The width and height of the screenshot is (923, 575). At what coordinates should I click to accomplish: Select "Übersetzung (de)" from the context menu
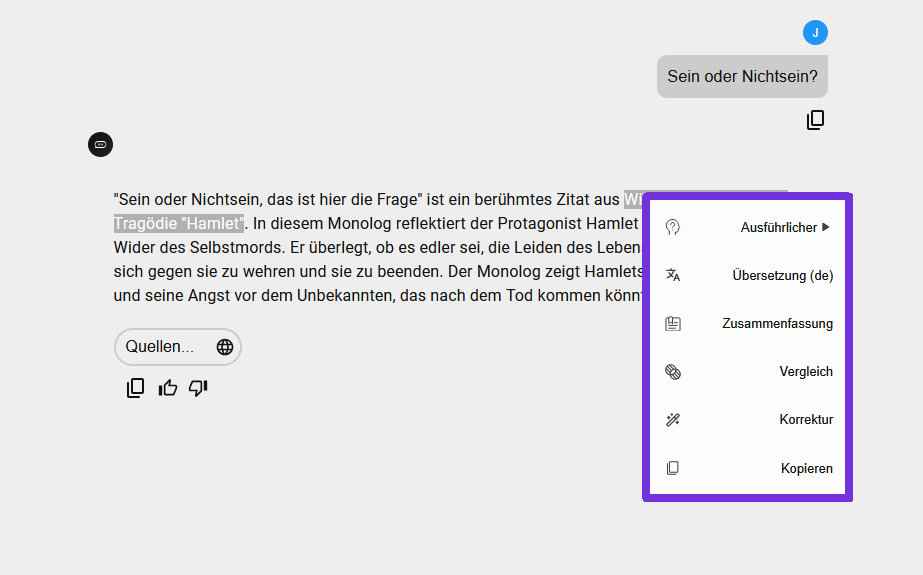point(782,276)
